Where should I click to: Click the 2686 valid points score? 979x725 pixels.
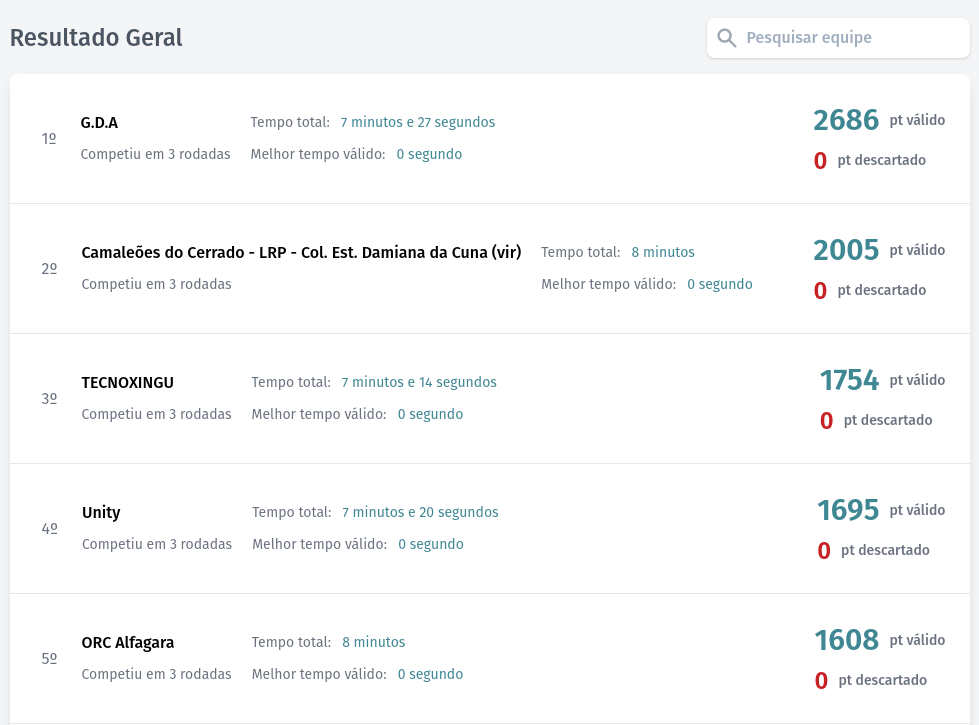pyautogui.click(x=845, y=120)
